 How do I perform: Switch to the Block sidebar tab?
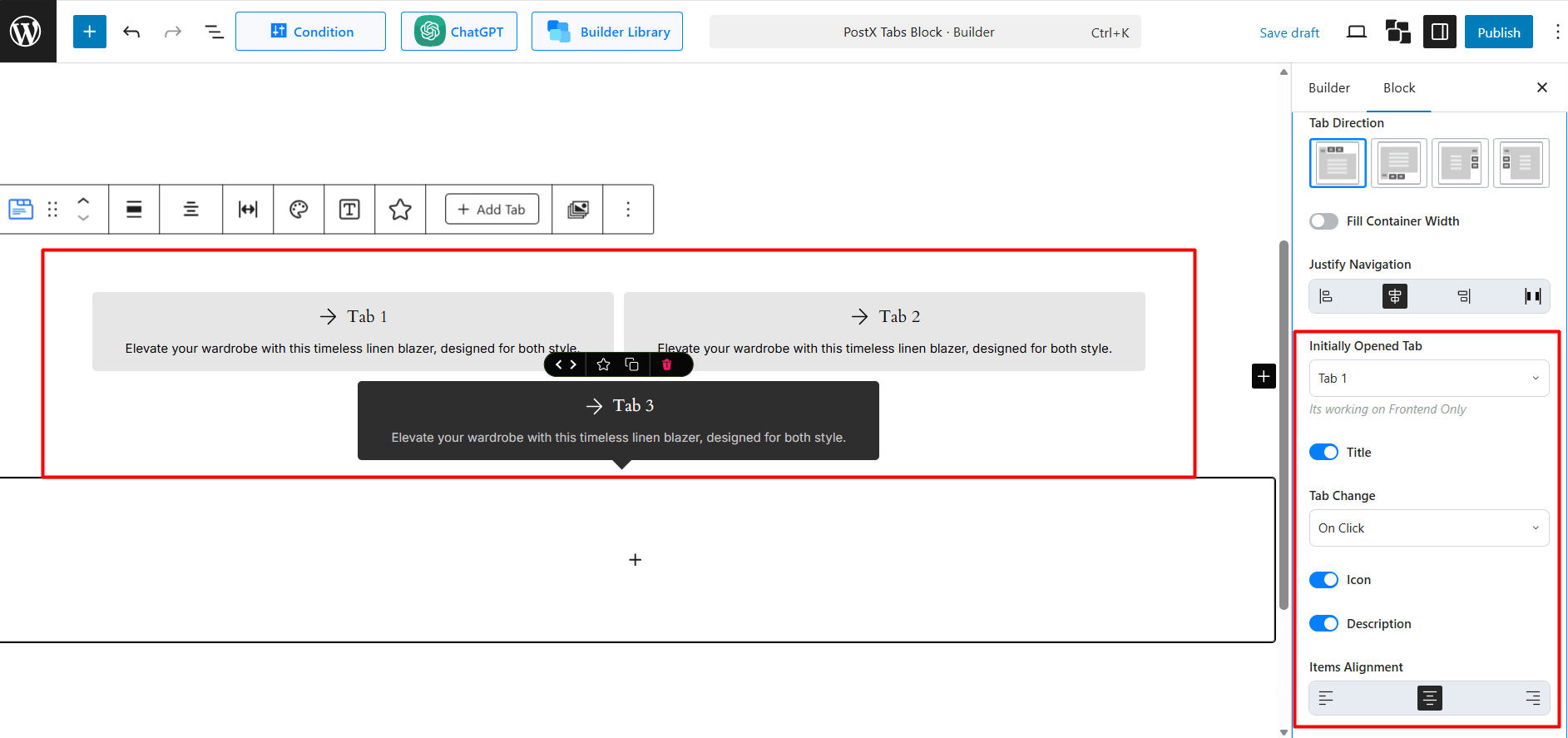tap(1399, 87)
